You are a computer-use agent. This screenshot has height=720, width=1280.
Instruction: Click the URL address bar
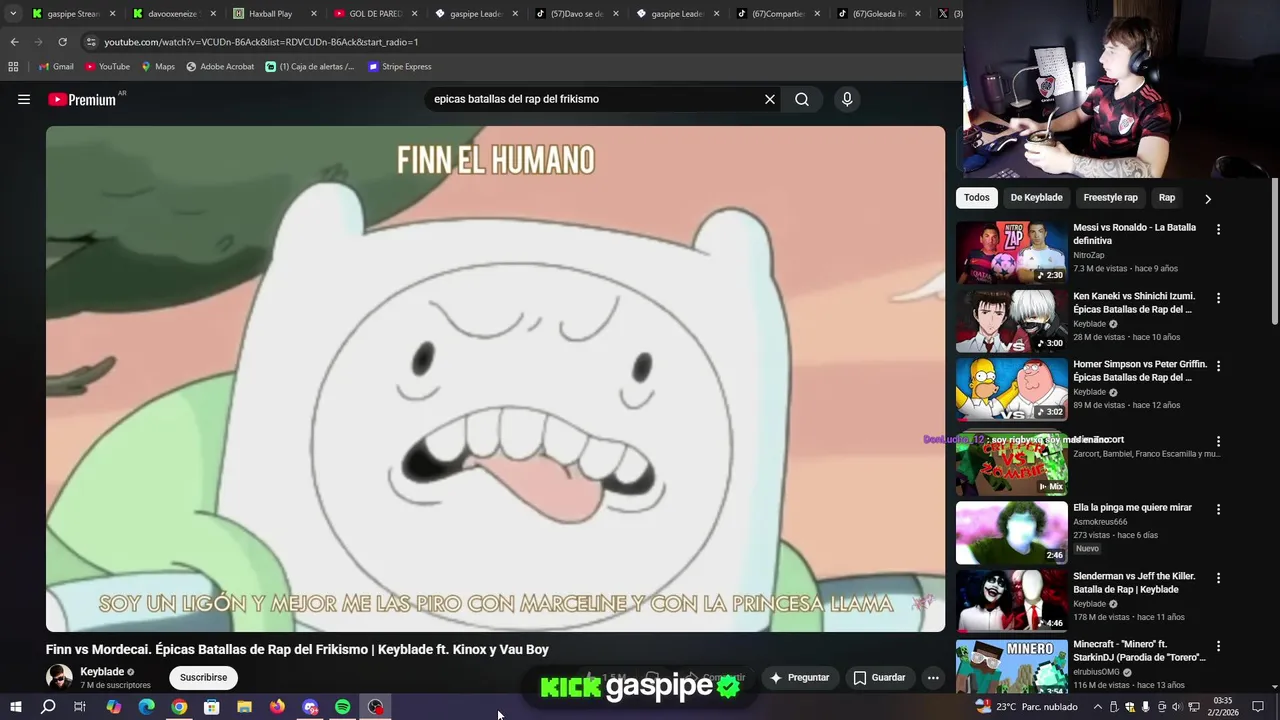520,42
